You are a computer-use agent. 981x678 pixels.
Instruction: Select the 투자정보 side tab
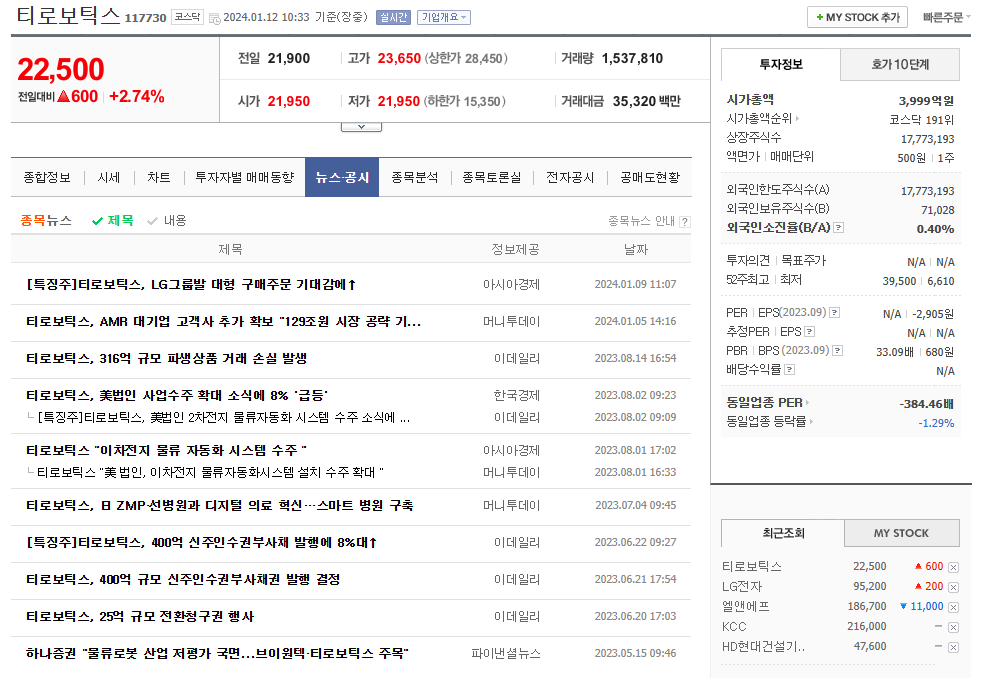781,64
